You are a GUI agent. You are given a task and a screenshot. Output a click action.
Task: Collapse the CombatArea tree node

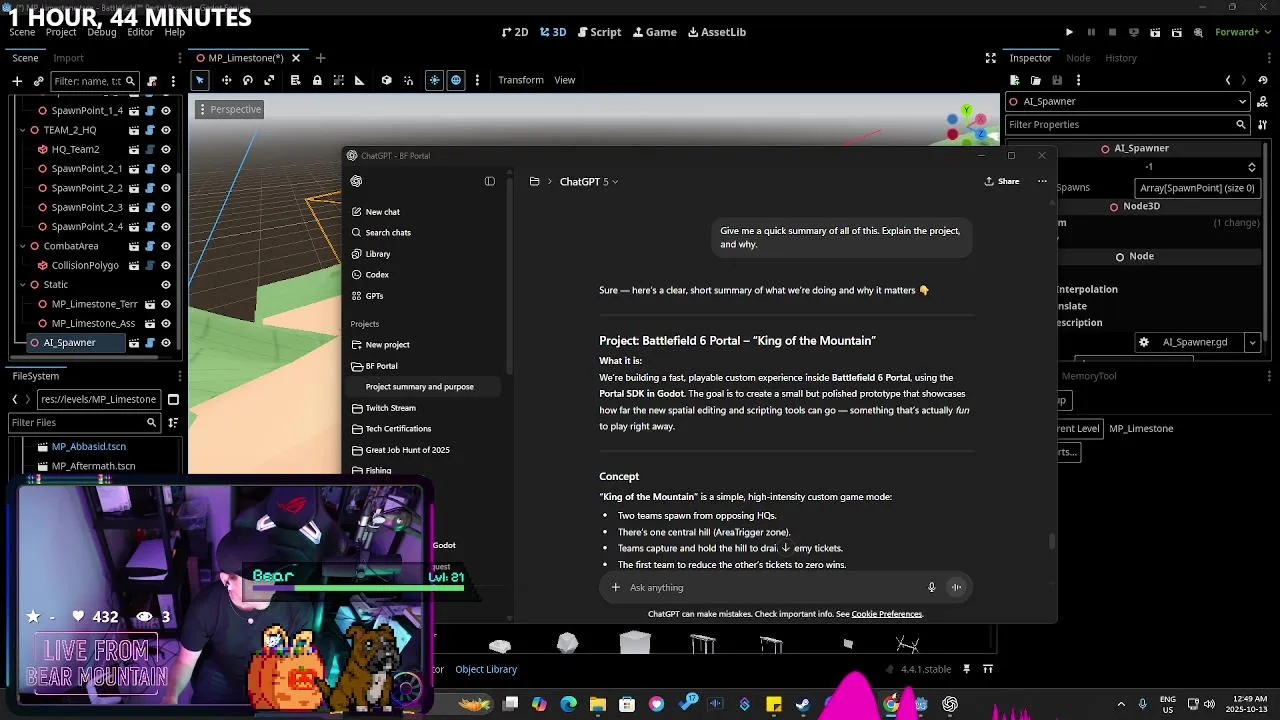[22, 246]
